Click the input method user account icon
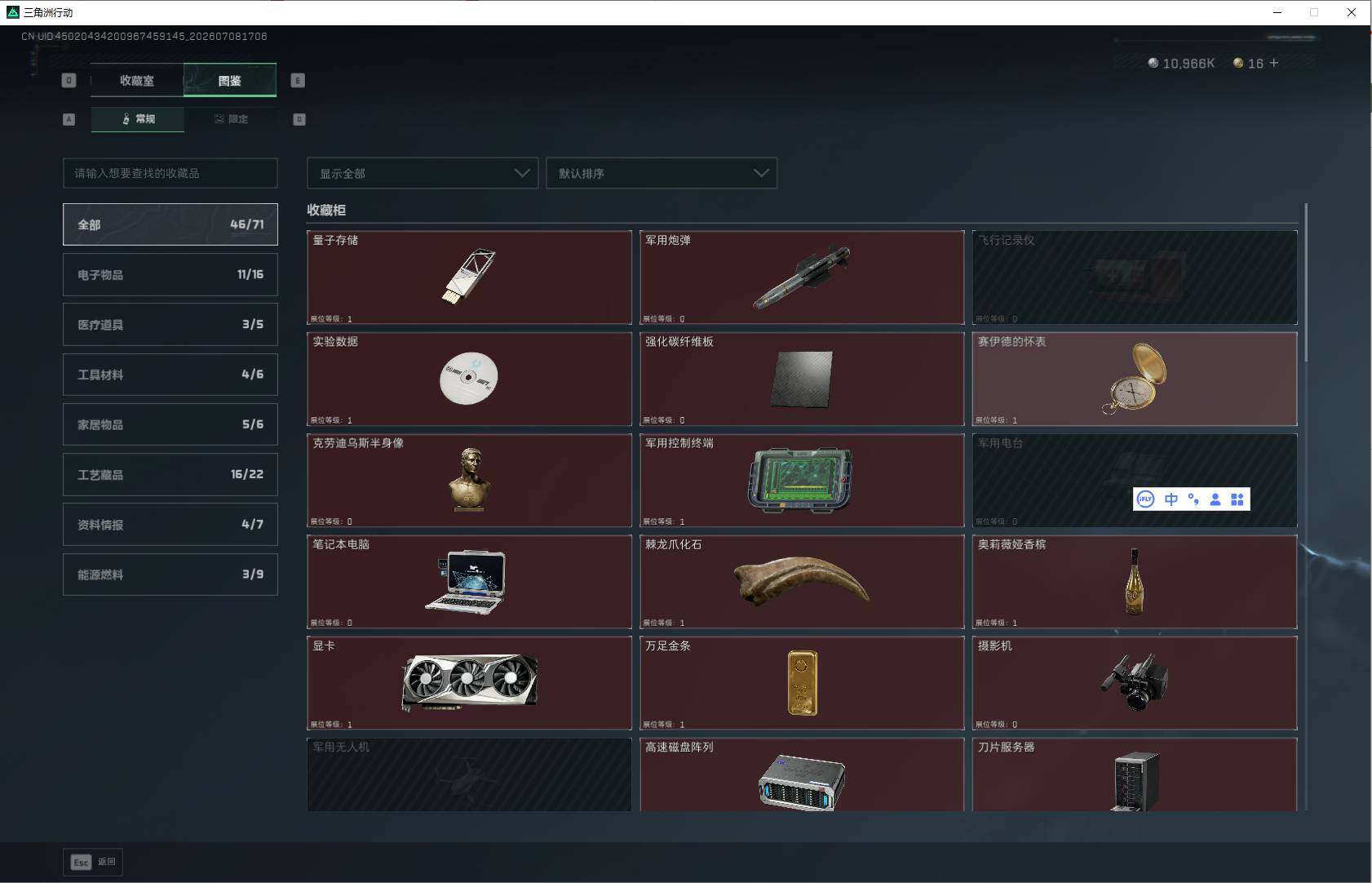1372x883 pixels. click(x=1215, y=499)
